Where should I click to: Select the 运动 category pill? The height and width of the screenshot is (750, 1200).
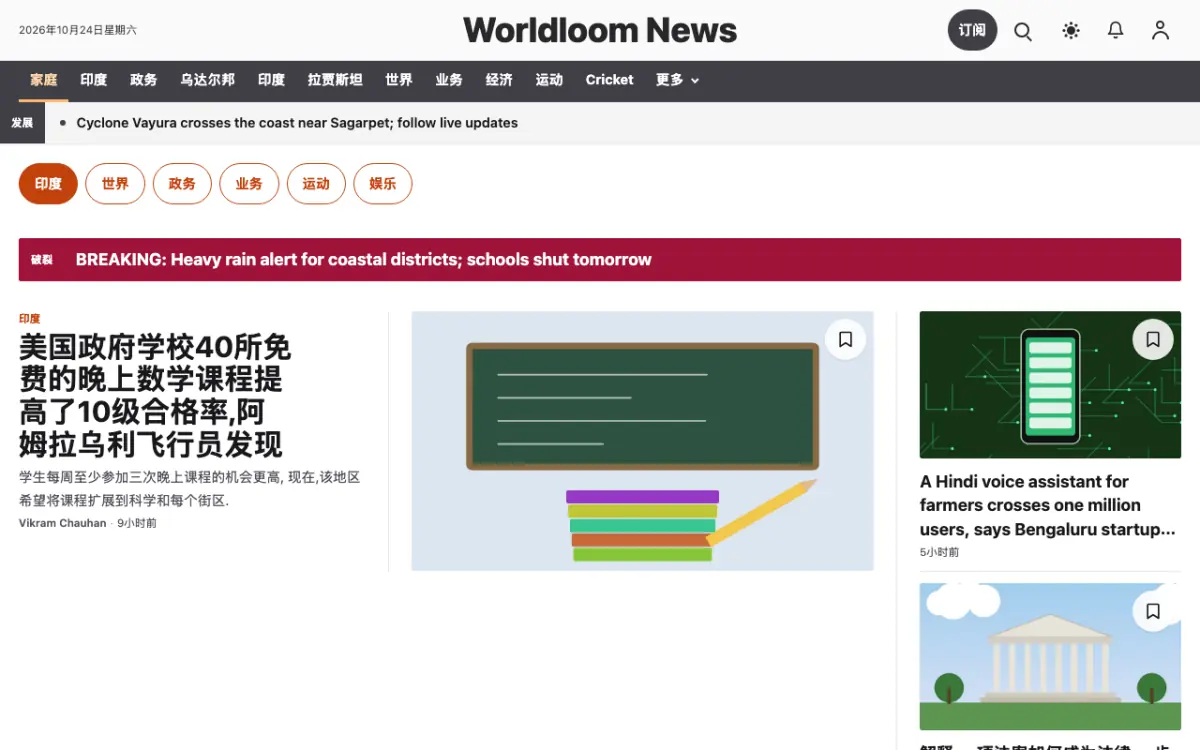click(x=316, y=184)
